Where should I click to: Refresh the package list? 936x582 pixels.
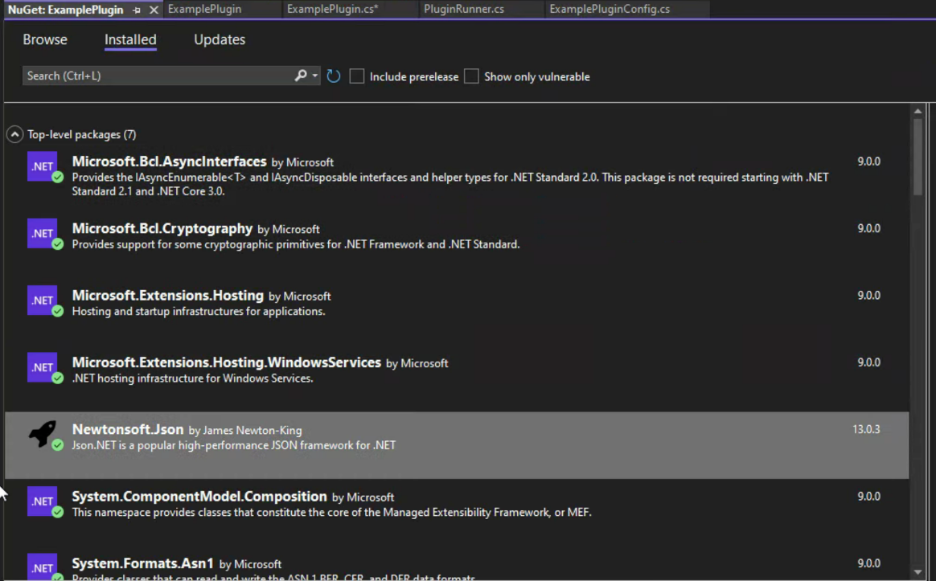[334, 76]
